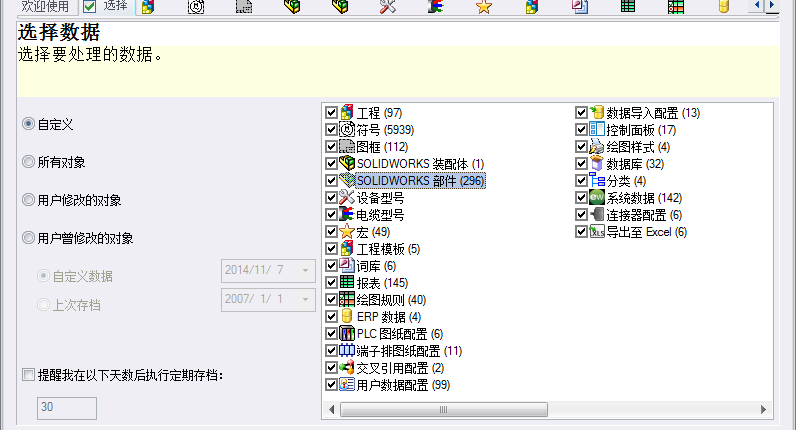This screenshot has width=796, height=430.
Task: Click the PLC 图纸配置 icon
Action: coord(347,334)
